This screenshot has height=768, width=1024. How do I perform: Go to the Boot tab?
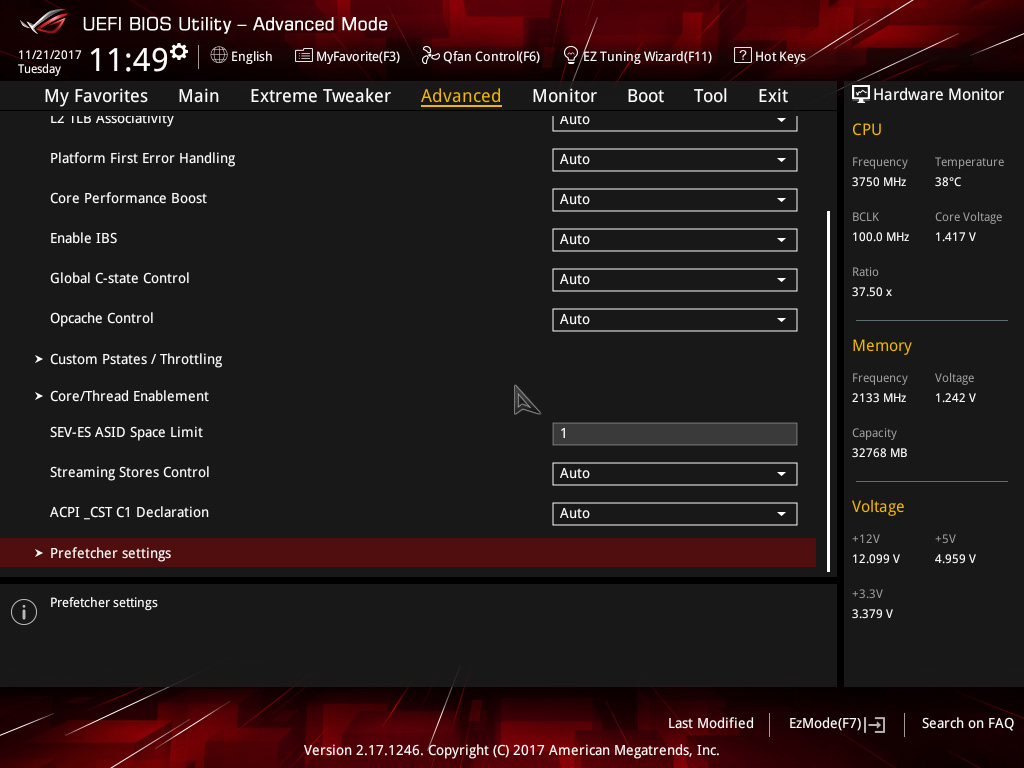tap(645, 95)
